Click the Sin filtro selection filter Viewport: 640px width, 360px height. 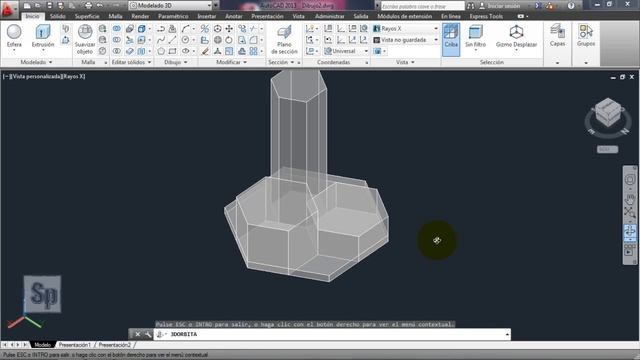point(476,36)
